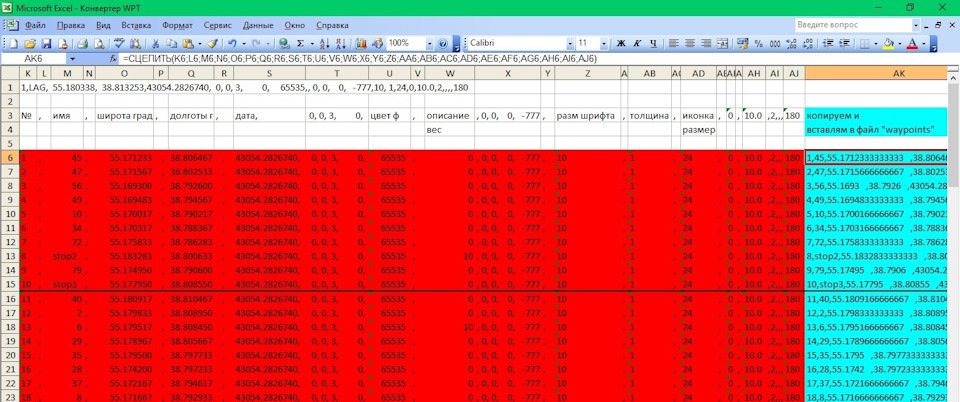The image size is (960, 402).
Task: Cut the selection with the scissors icon
Action: click(x=156, y=44)
